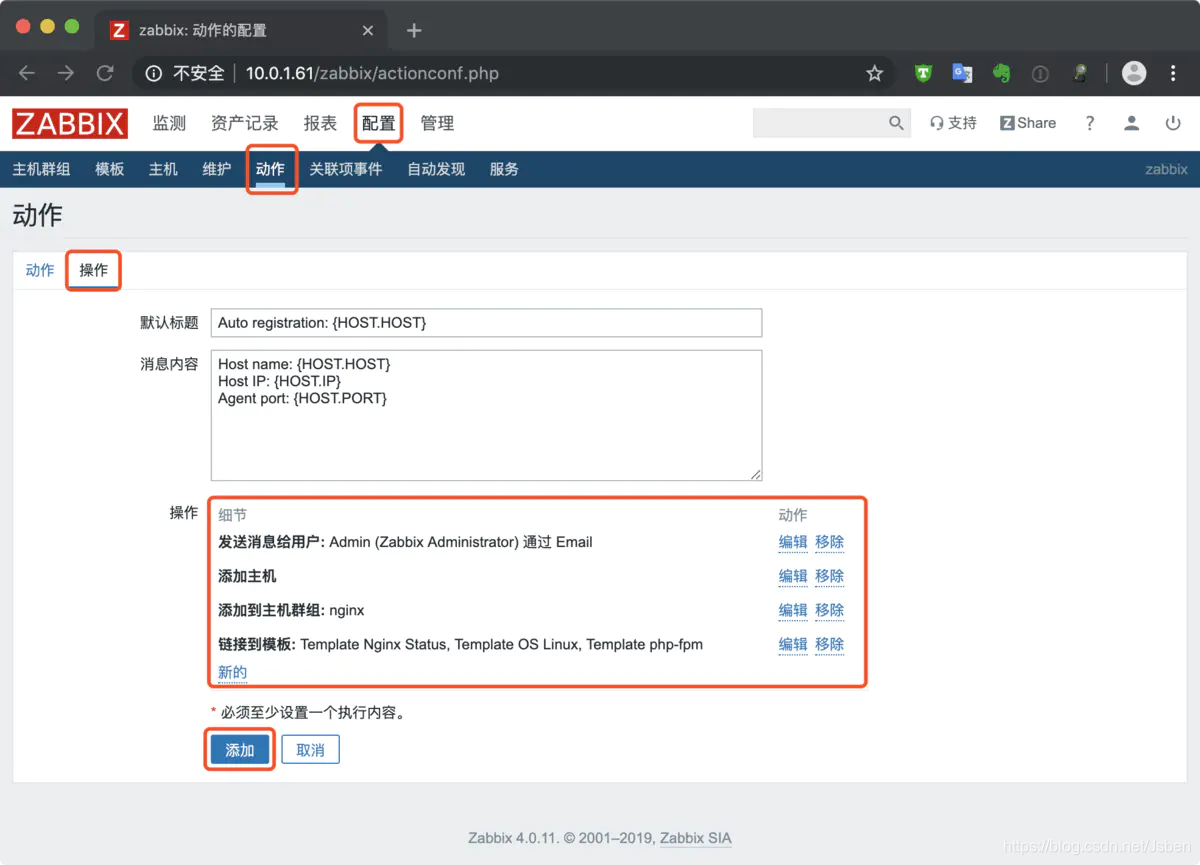Edit the link to templates operation
The height and width of the screenshot is (865, 1200).
(x=793, y=644)
